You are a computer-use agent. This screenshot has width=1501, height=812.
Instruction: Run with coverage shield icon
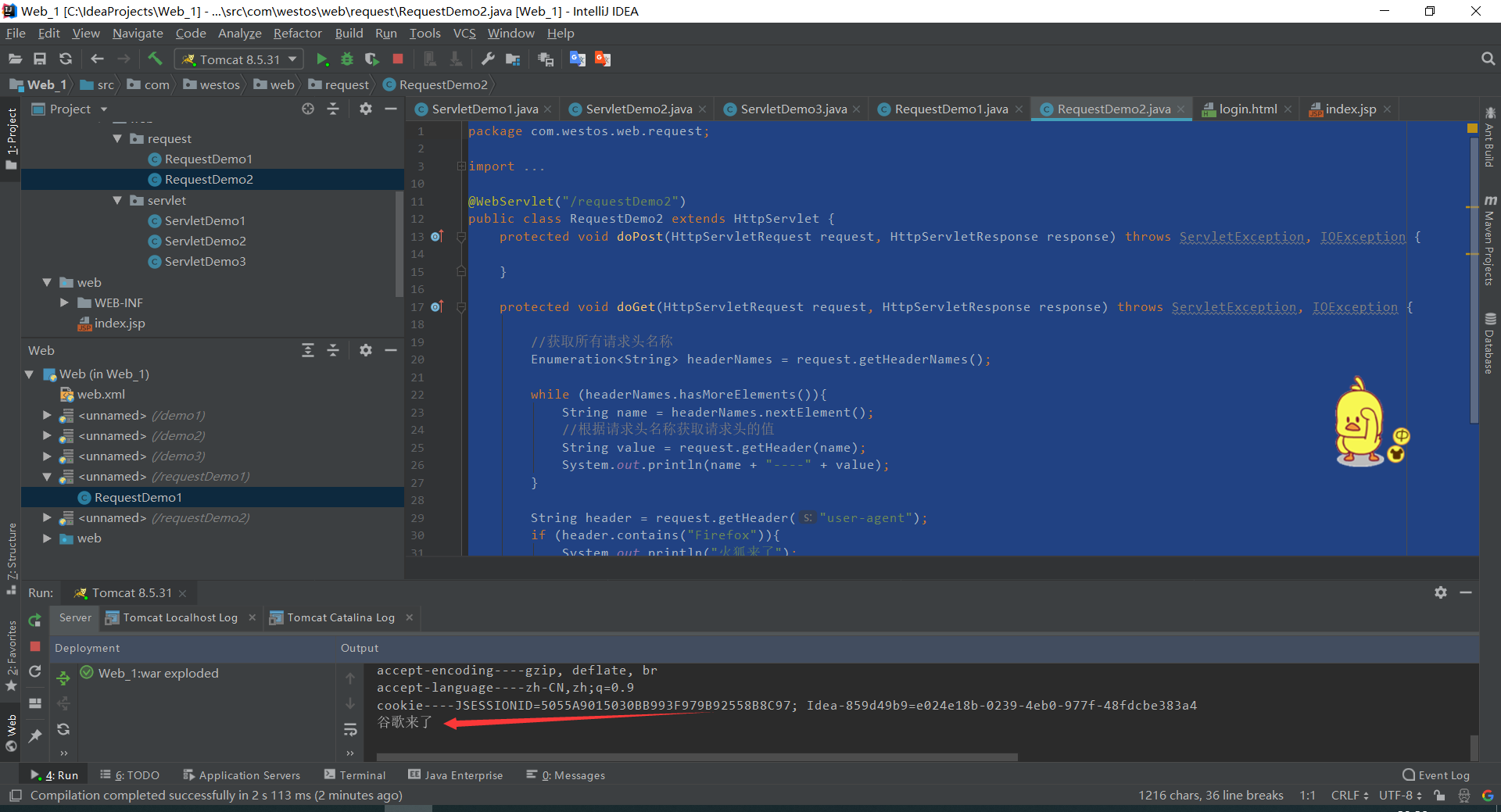372,59
